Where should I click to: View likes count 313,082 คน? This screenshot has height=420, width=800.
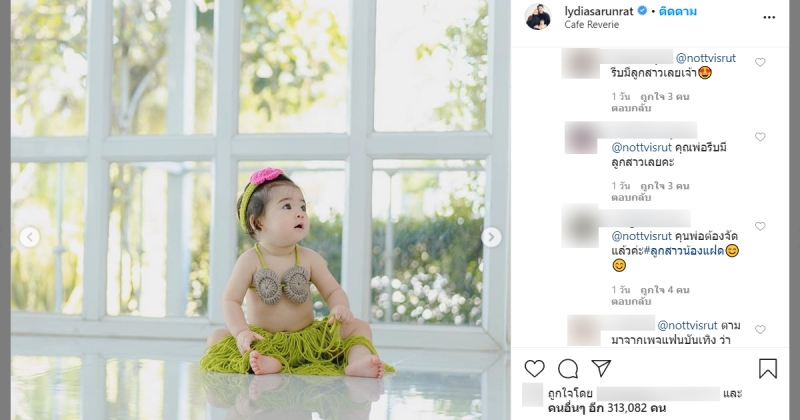coord(607,408)
